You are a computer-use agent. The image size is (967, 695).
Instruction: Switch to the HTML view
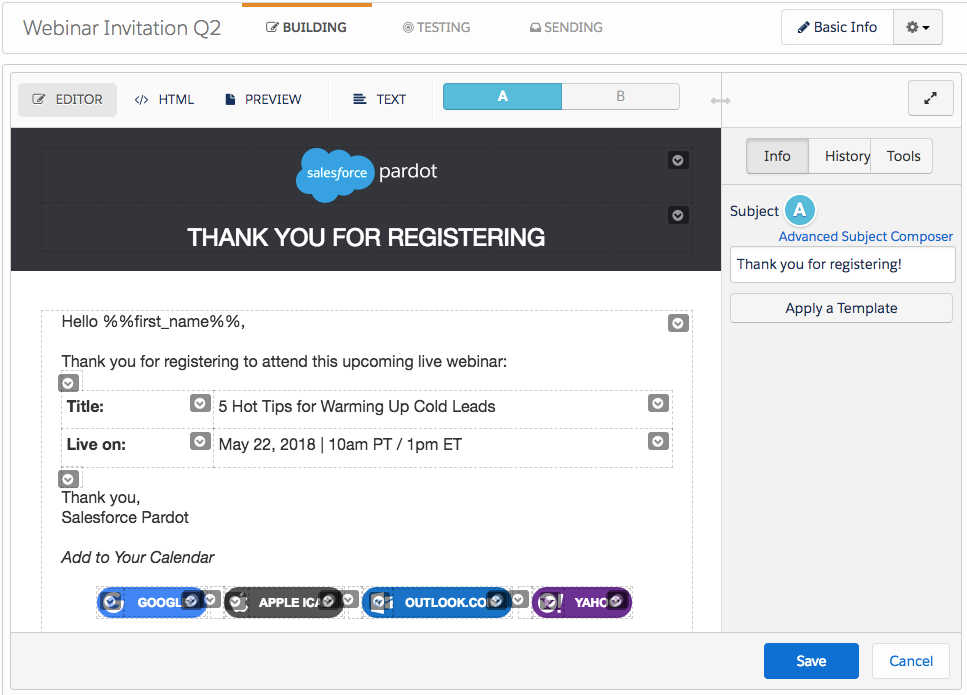point(164,99)
